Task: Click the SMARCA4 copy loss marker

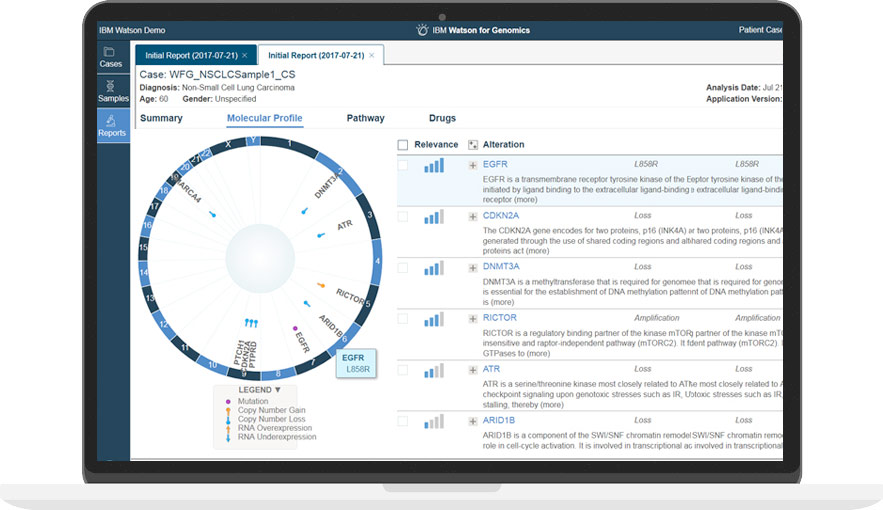Action: point(212,214)
